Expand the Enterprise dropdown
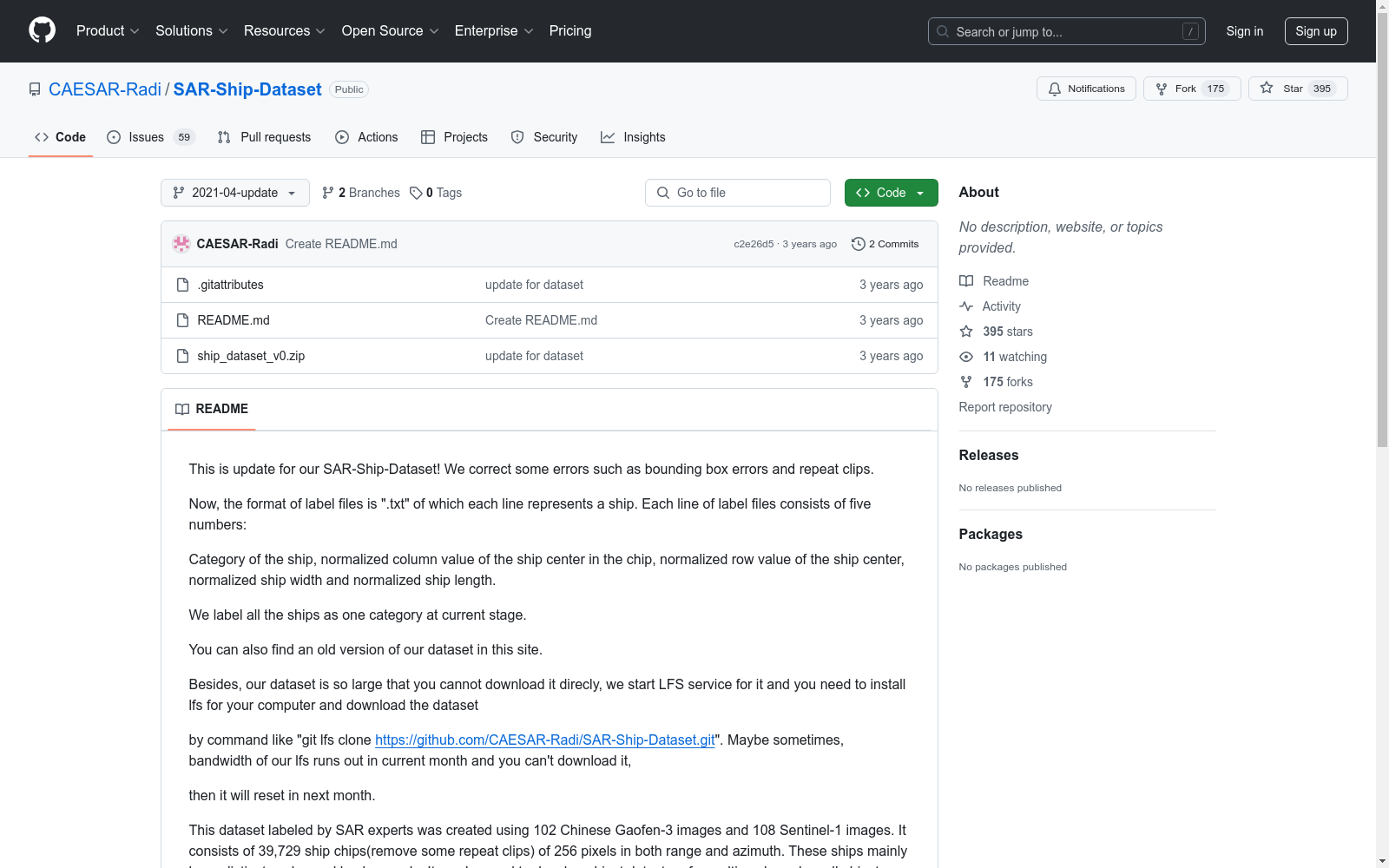The image size is (1389, 868). pyautogui.click(x=494, y=30)
